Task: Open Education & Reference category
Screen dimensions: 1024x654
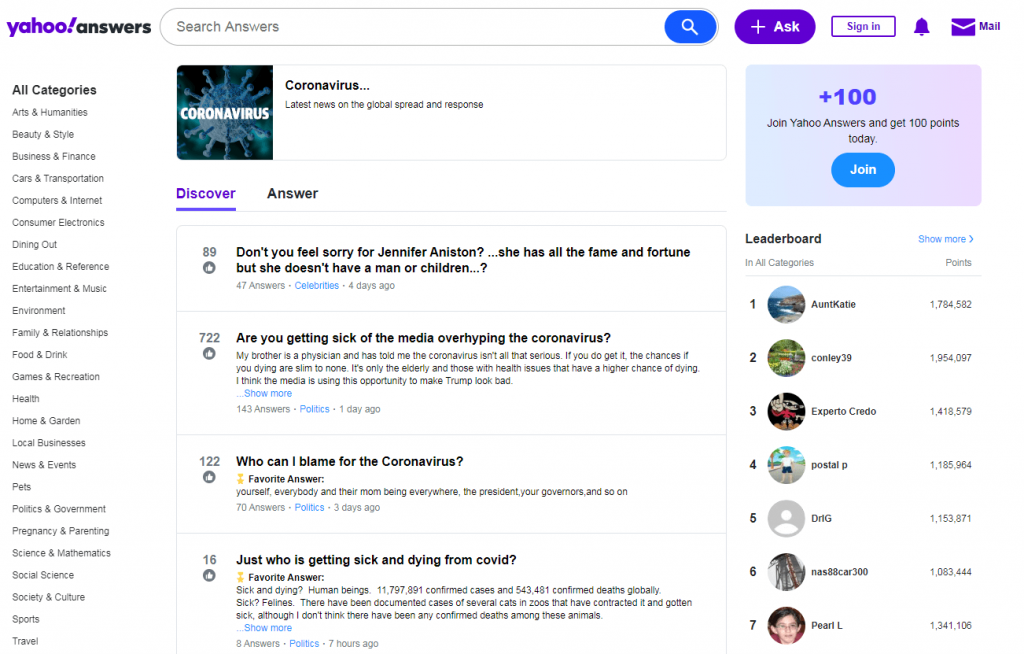Action: [61, 267]
